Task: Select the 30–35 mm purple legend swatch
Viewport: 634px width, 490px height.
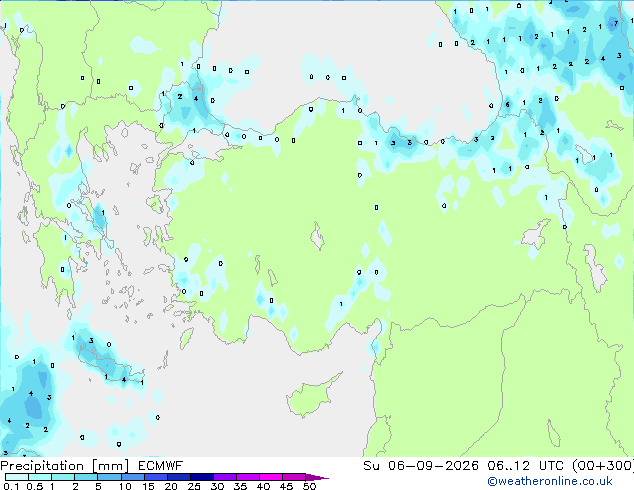Action: (224, 477)
